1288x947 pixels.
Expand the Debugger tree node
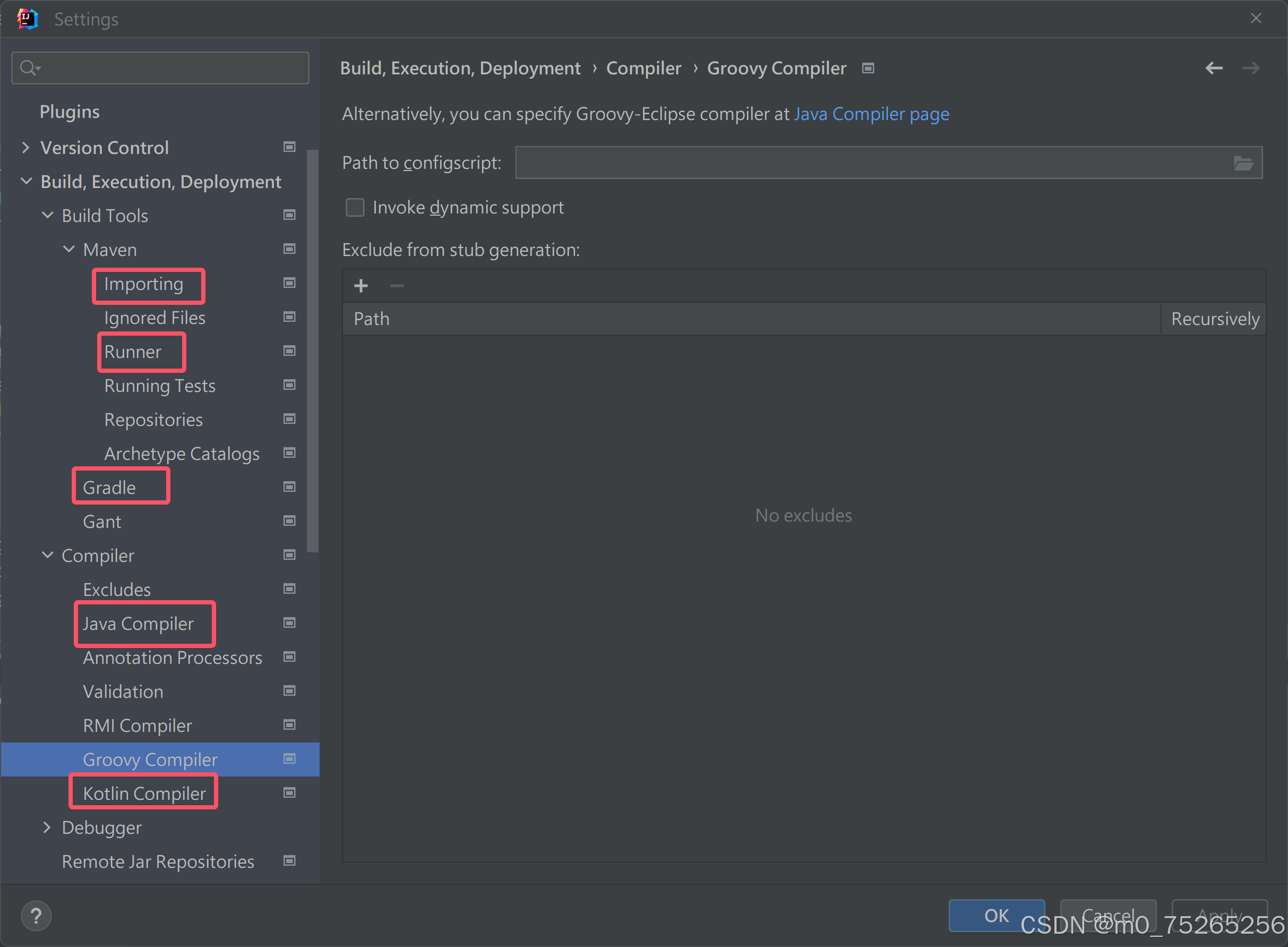[x=47, y=827]
